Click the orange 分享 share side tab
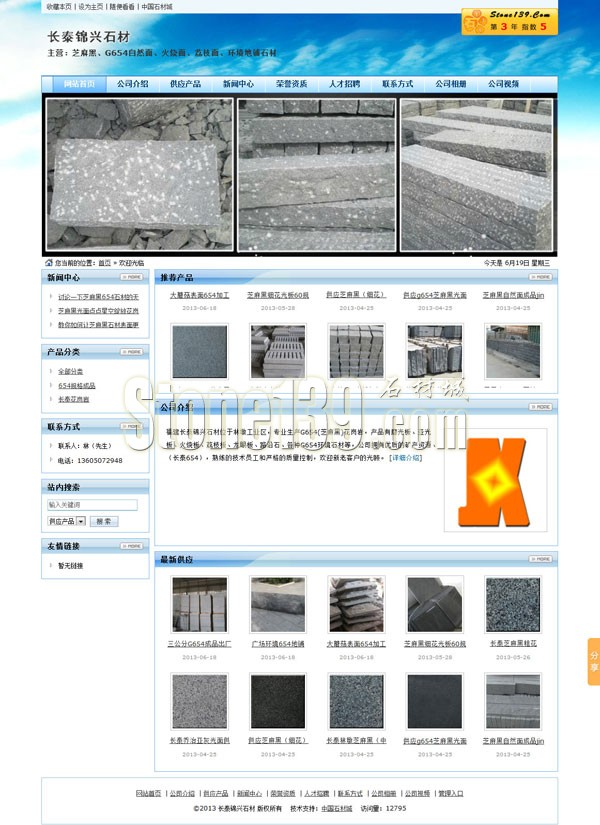Screen dimensions: 600x825 593,661
